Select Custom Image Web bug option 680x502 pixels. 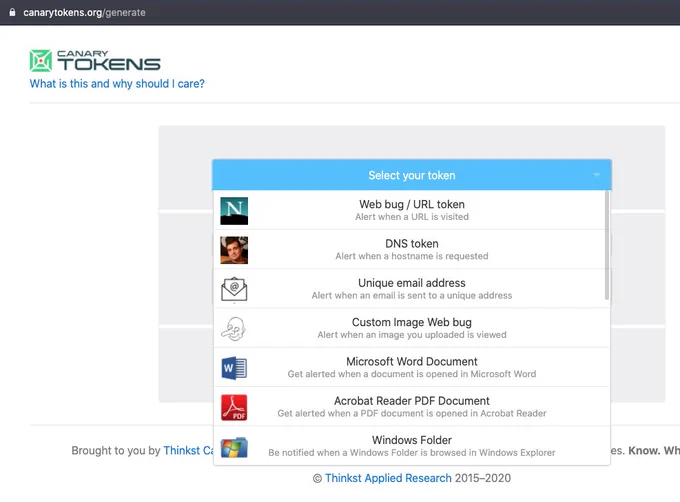point(412,328)
